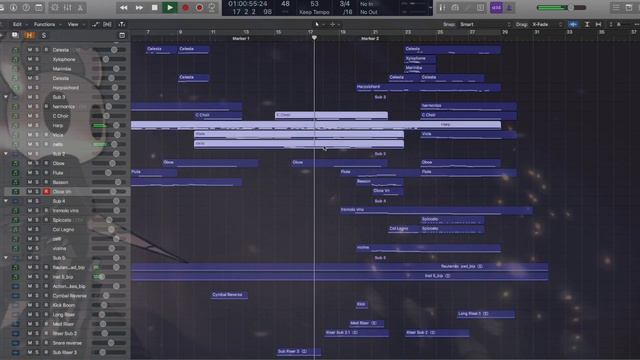The image size is (640, 360).
Task: Adjust the Harp track volume slider
Action: tap(109, 125)
